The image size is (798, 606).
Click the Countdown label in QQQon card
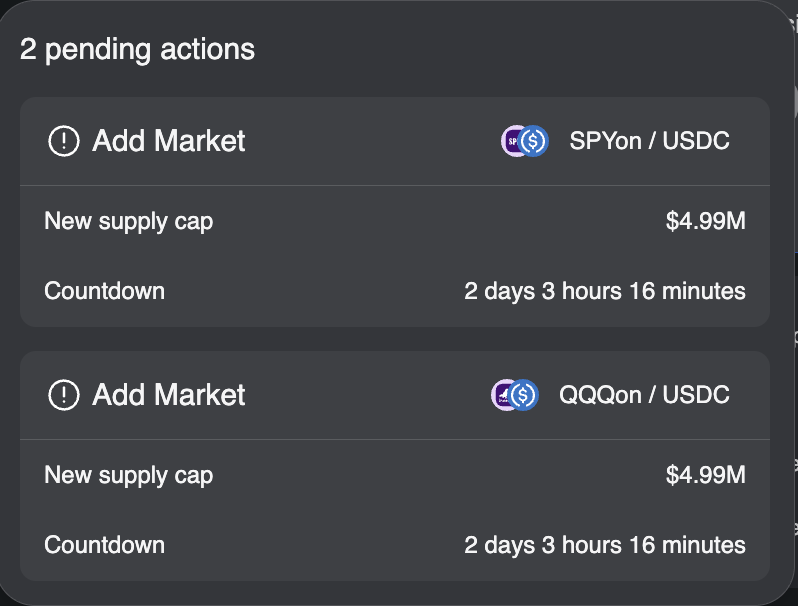pos(105,545)
